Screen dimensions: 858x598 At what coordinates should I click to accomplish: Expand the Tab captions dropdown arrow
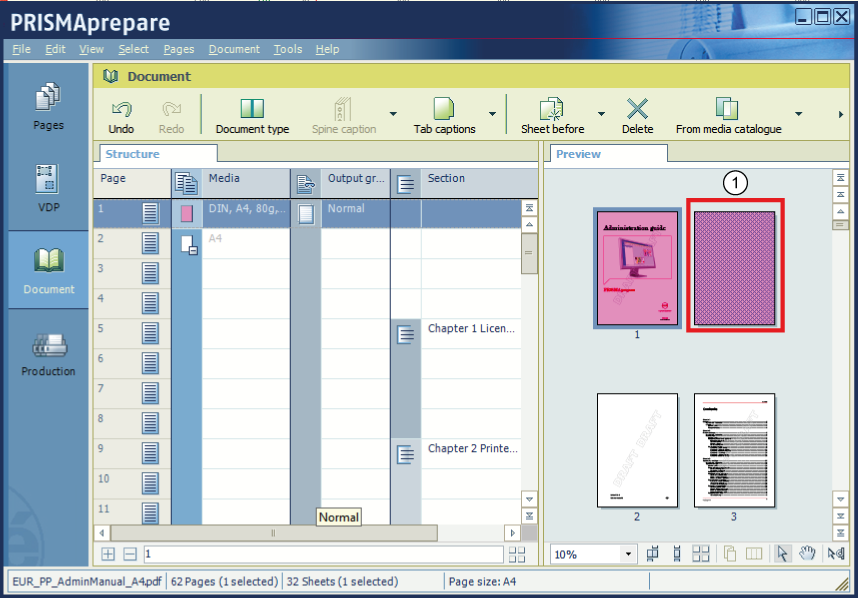492,114
